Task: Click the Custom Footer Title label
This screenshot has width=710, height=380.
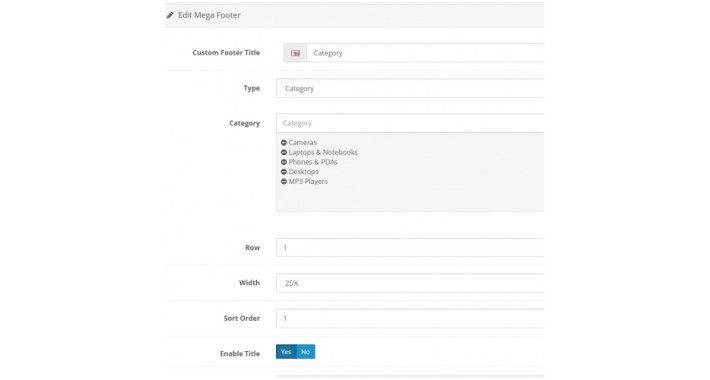Action: [226, 53]
